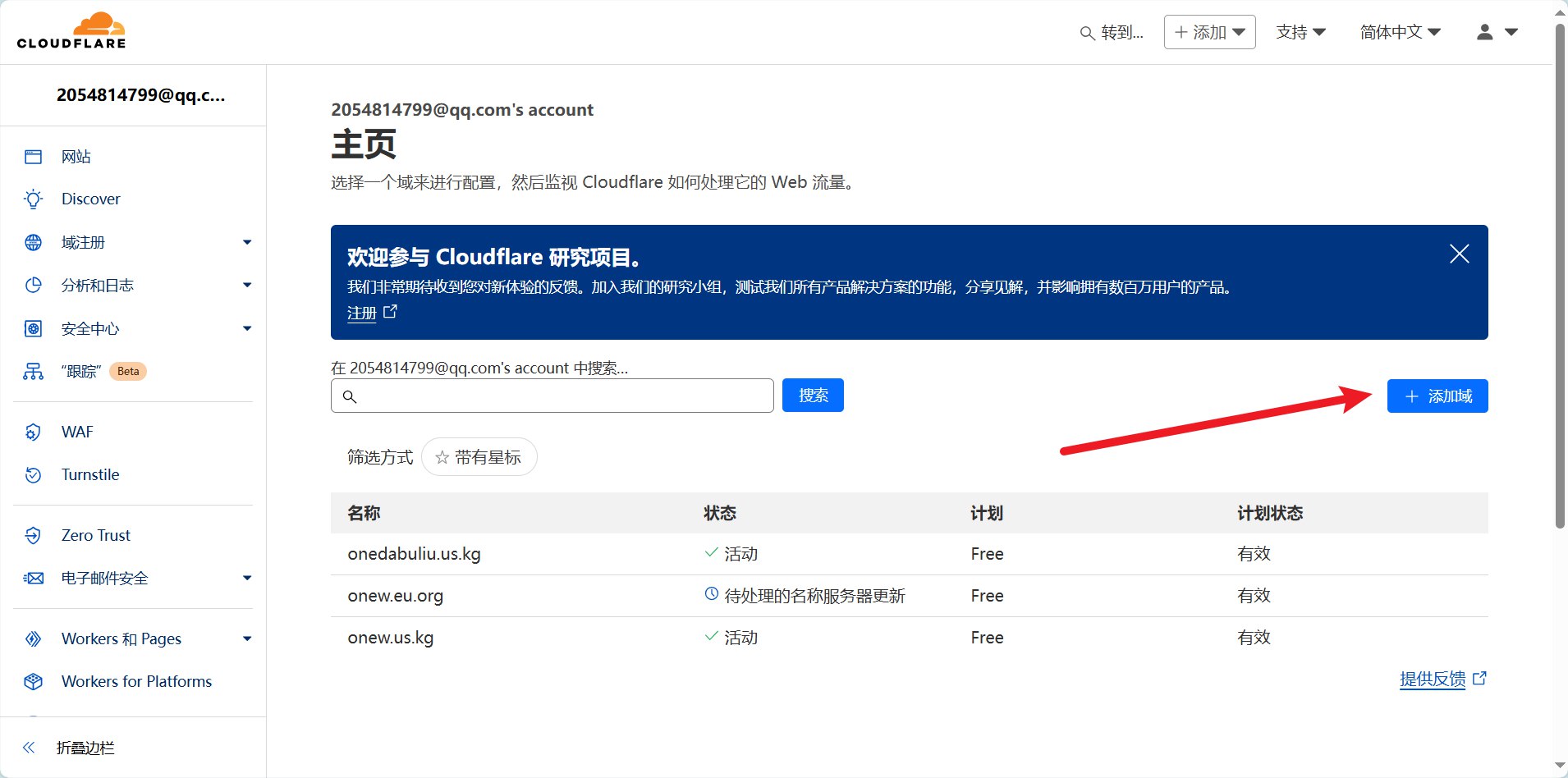Click the magnifier icon inside search box
The width and height of the screenshot is (1568, 778).
click(350, 396)
